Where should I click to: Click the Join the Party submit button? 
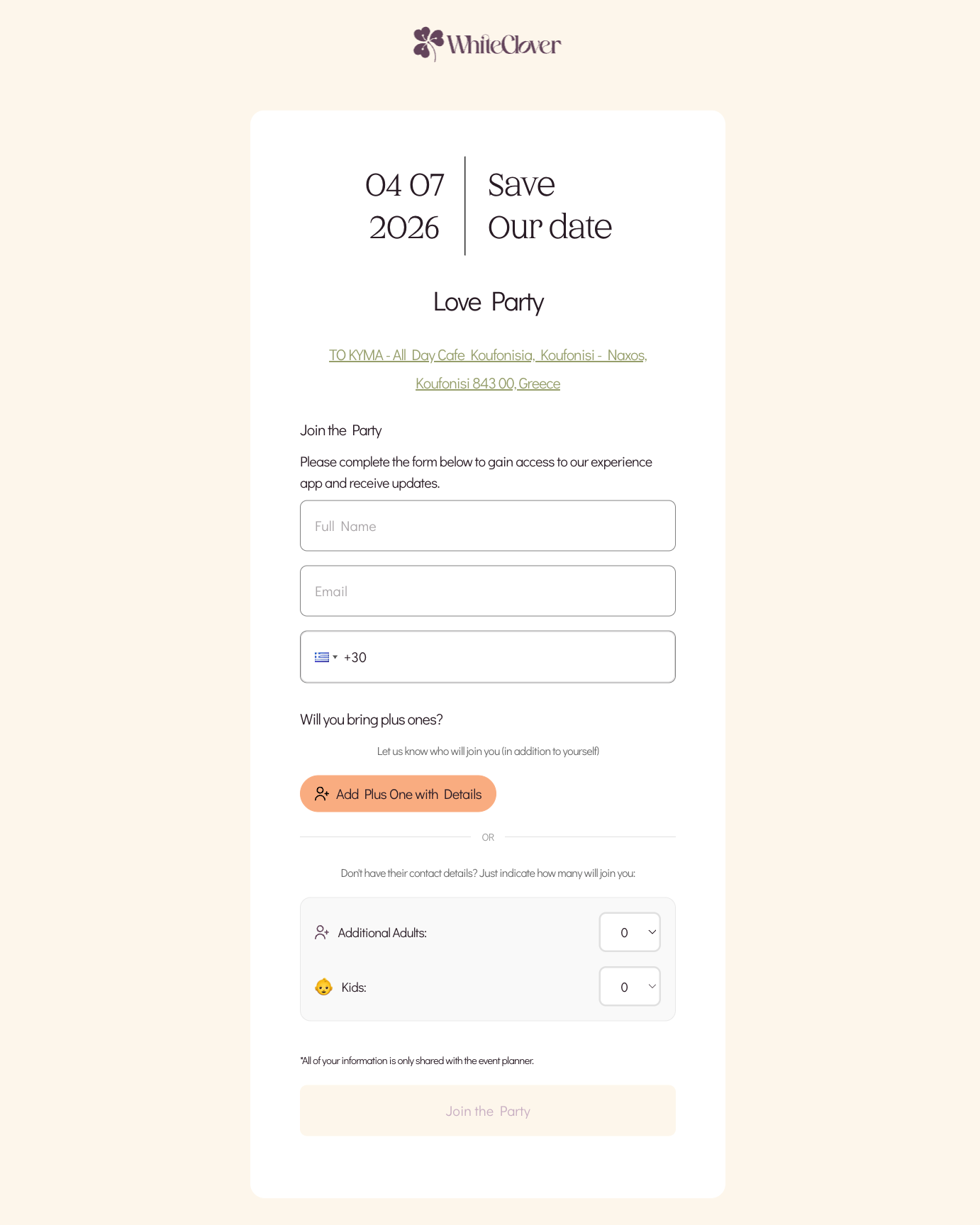pos(487,1110)
